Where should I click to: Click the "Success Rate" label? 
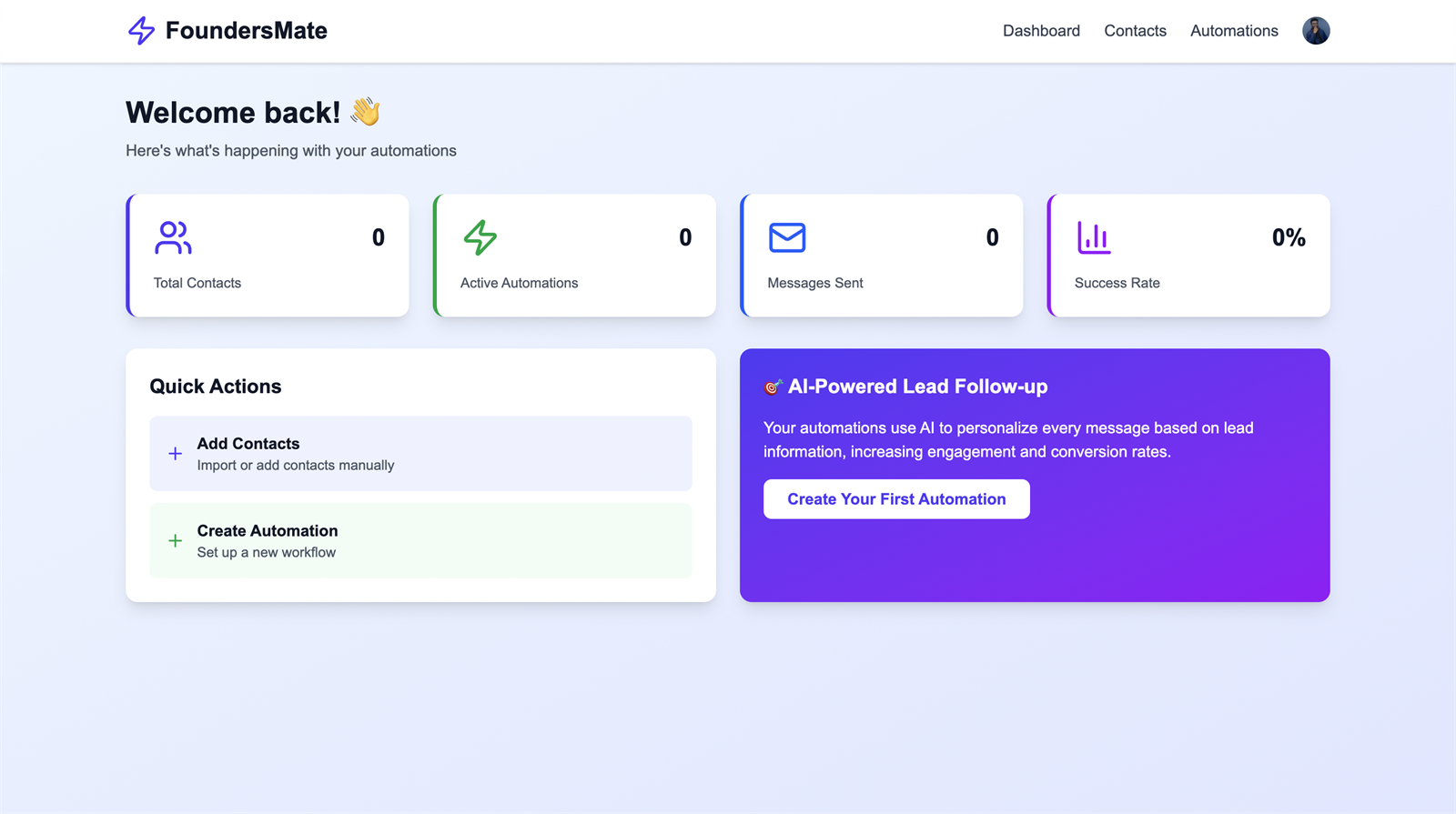[1117, 283]
